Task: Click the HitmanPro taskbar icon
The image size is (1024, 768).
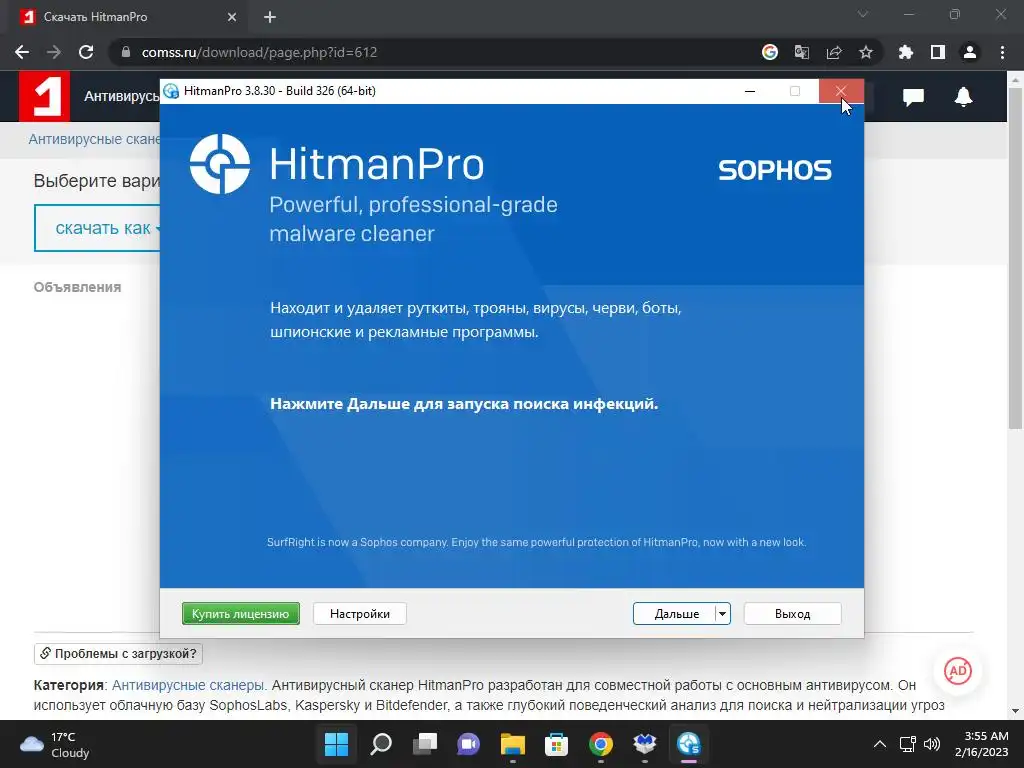Action: (x=688, y=744)
